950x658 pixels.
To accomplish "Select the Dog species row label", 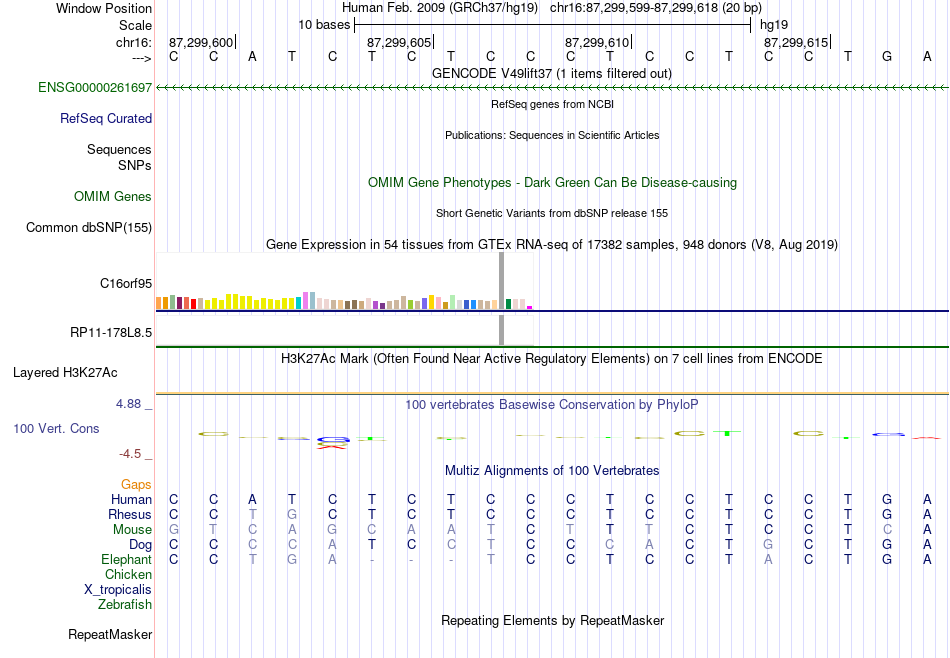I will pyautogui.click(x=141, y=545).
